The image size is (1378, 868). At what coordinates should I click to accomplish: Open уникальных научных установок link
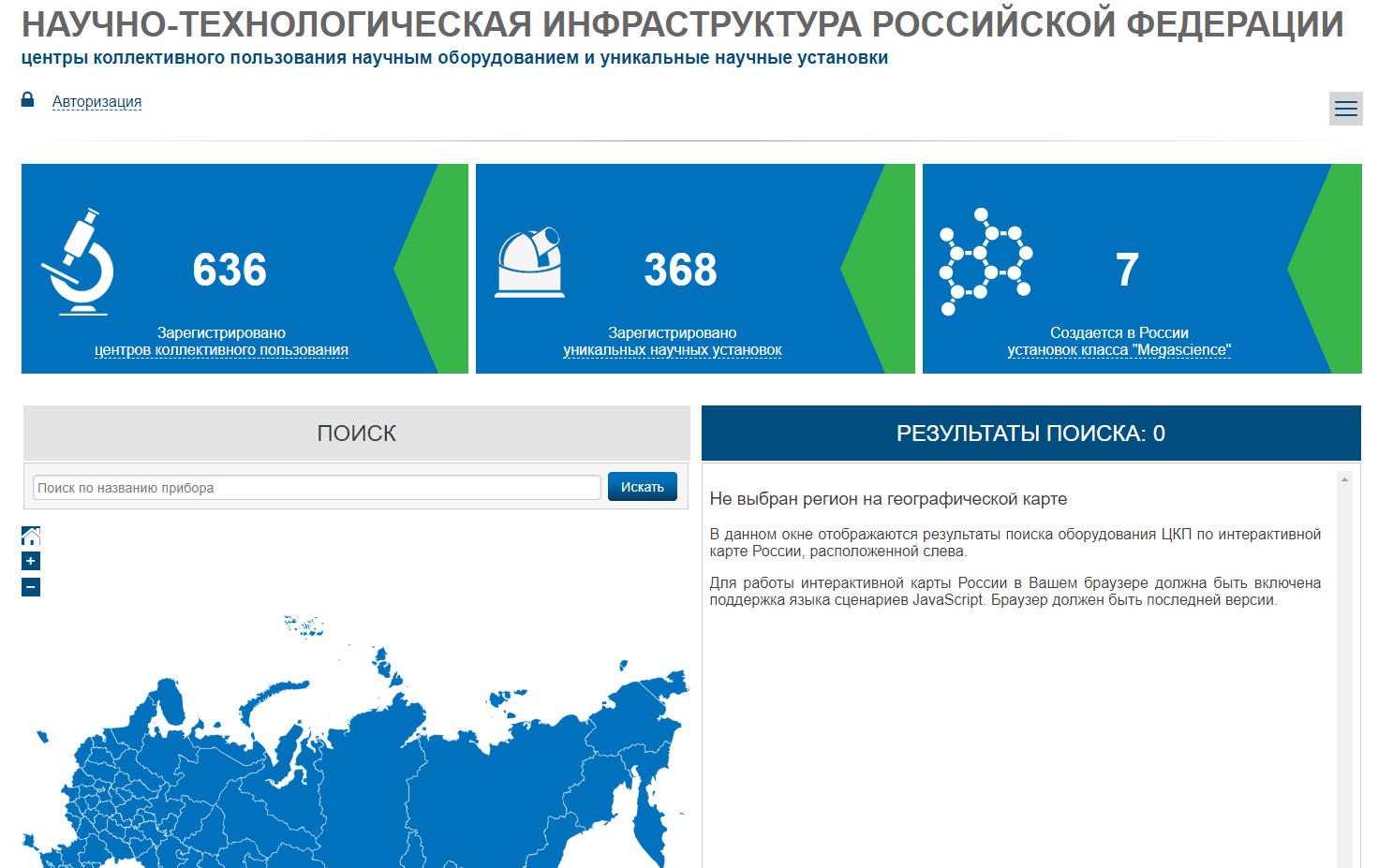673,350
